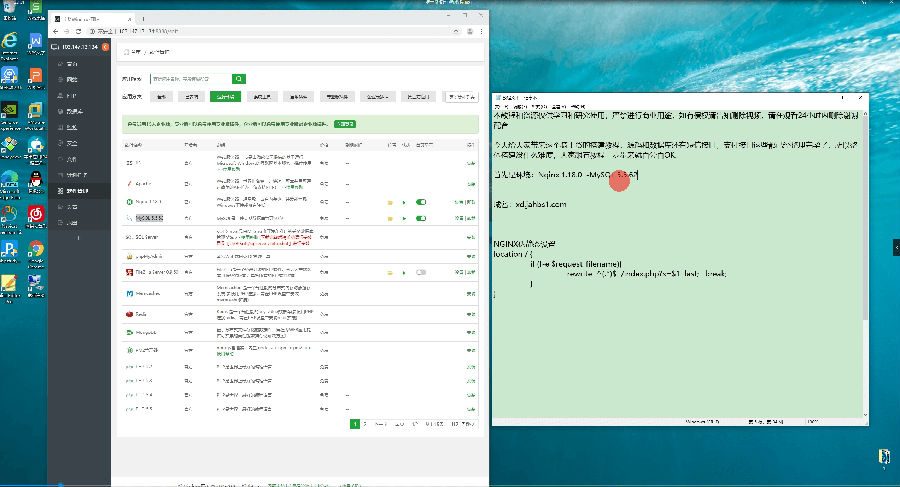900x487 pixels.
Task: Open 文件 in the panel sidebar
Action: (79, 159)
